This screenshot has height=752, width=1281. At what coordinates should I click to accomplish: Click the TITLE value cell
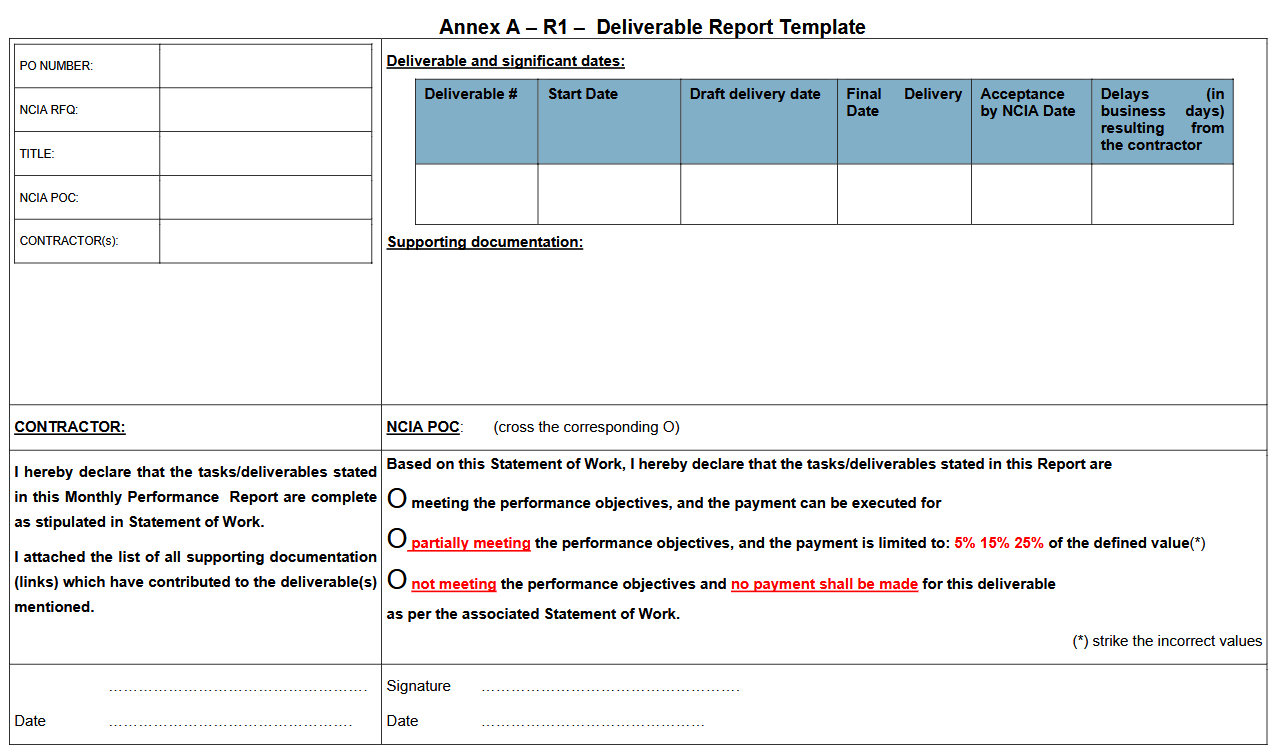coord(265,154)
